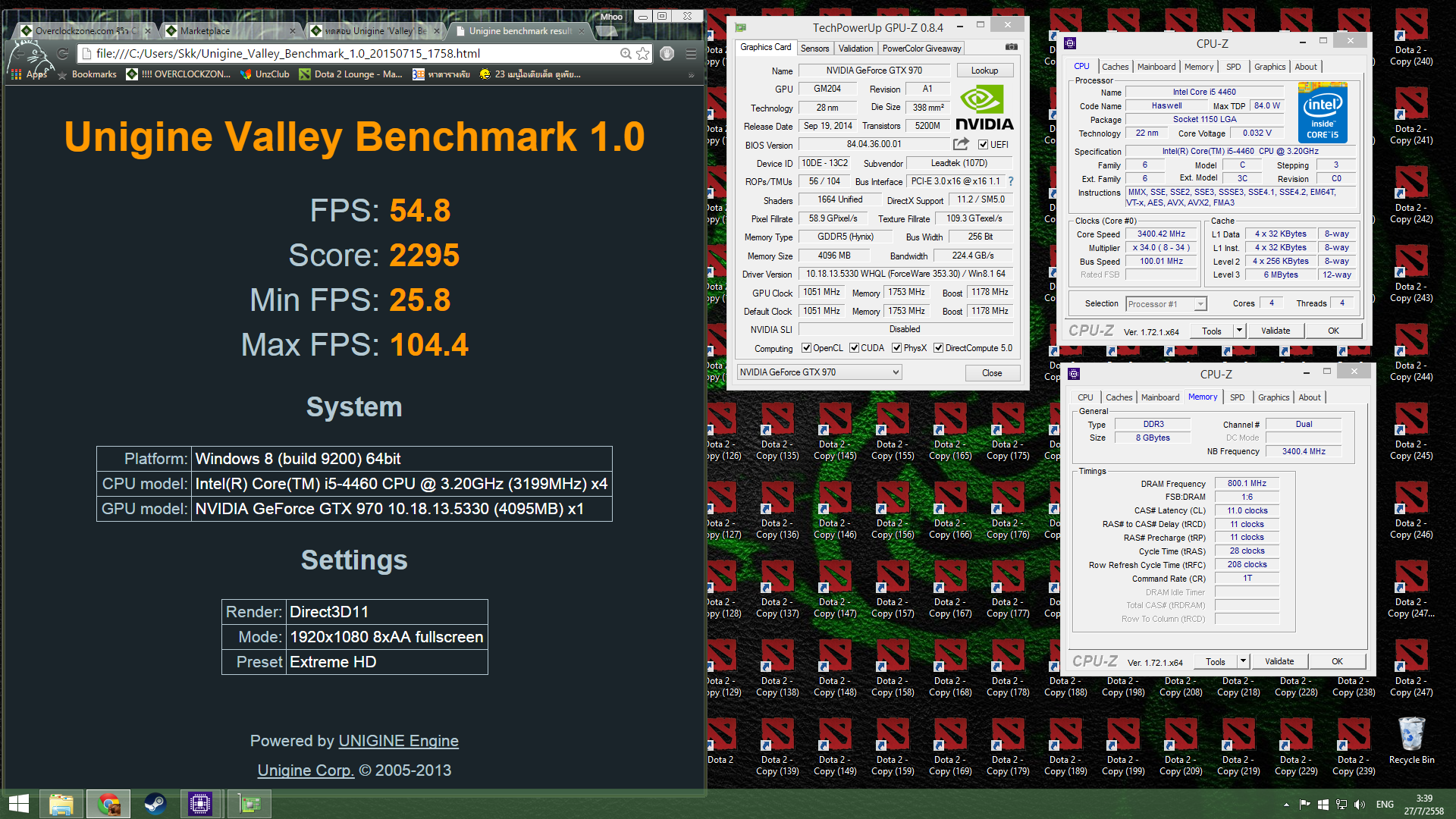This screenshot has width=1456, height=819.
Task: Expand the Tools dropdown arrow in CPU-Z
Action: tap(1239, 331)
